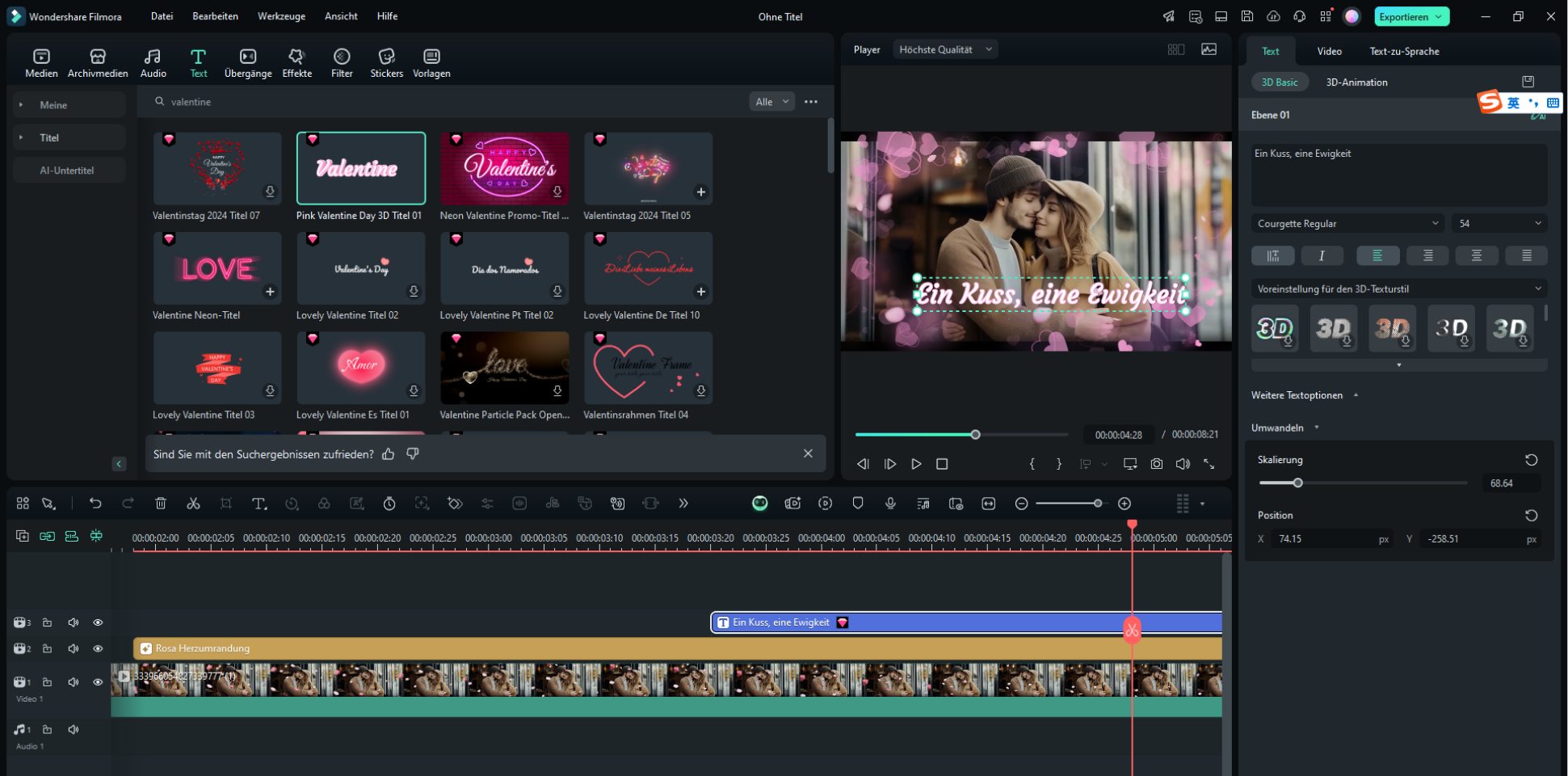Lock the Audio 1 track
Image resolution: width=1568 pixels, height=776 pixels.
point(48,729)
